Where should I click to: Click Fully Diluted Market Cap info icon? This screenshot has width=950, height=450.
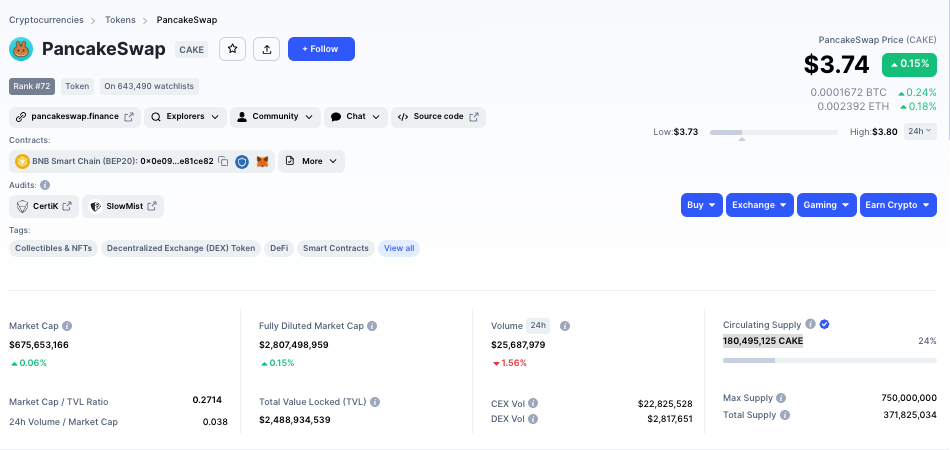(372, 326)
